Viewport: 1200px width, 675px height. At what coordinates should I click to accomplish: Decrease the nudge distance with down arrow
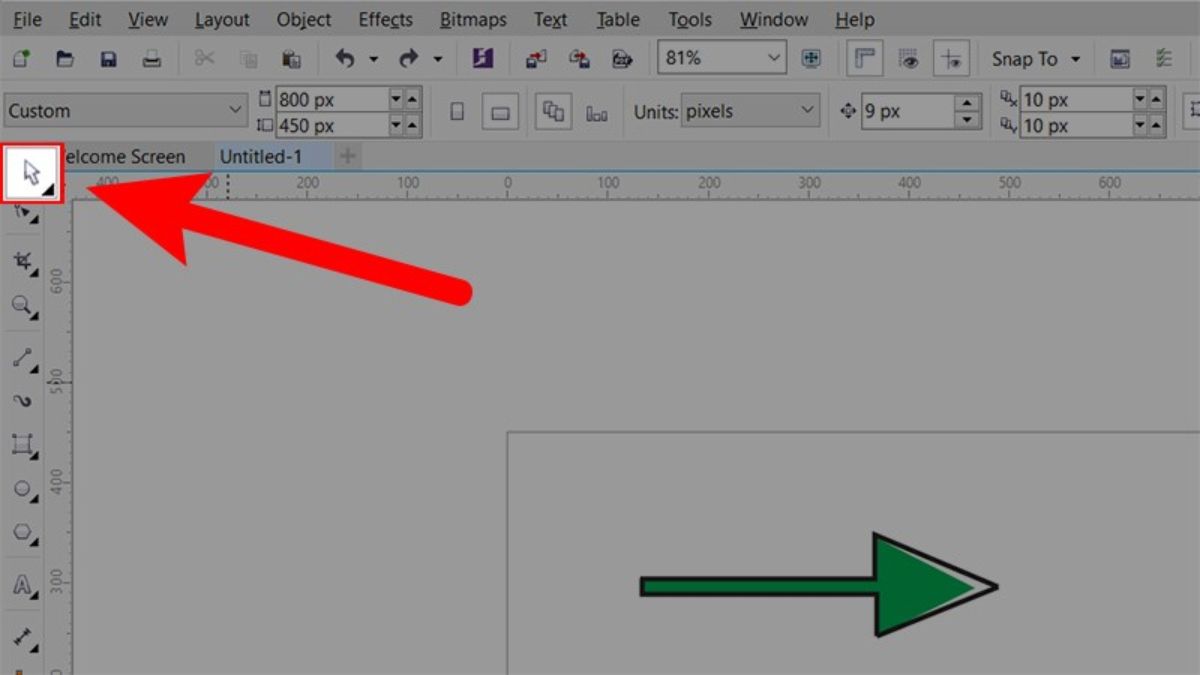967,120
